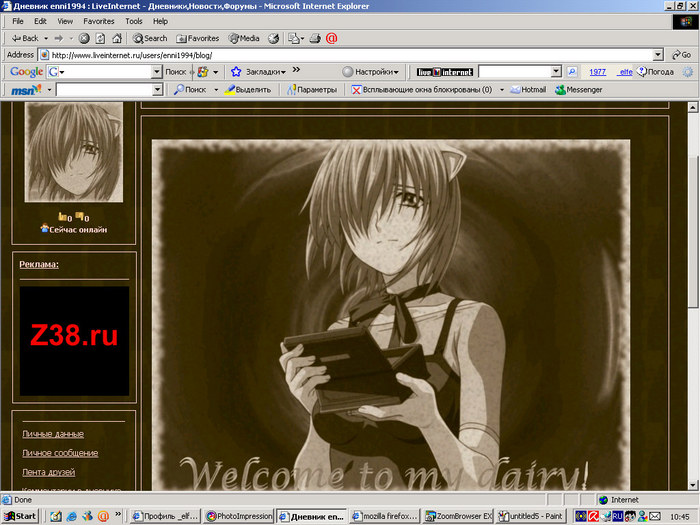Click the gear icon at toolbar's right end

coord(688,71)
